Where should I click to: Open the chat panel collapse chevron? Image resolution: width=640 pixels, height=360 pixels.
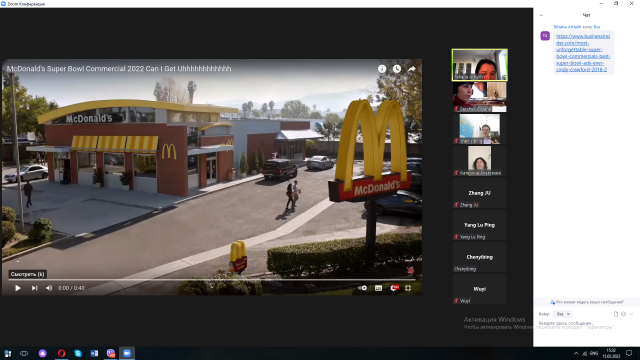pos(541,16)
